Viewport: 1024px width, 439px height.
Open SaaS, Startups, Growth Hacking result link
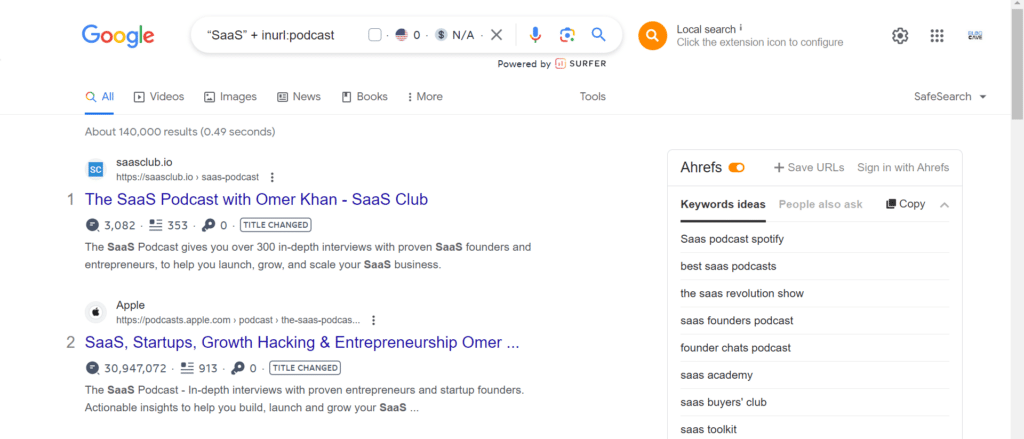(x=302, y=342)
